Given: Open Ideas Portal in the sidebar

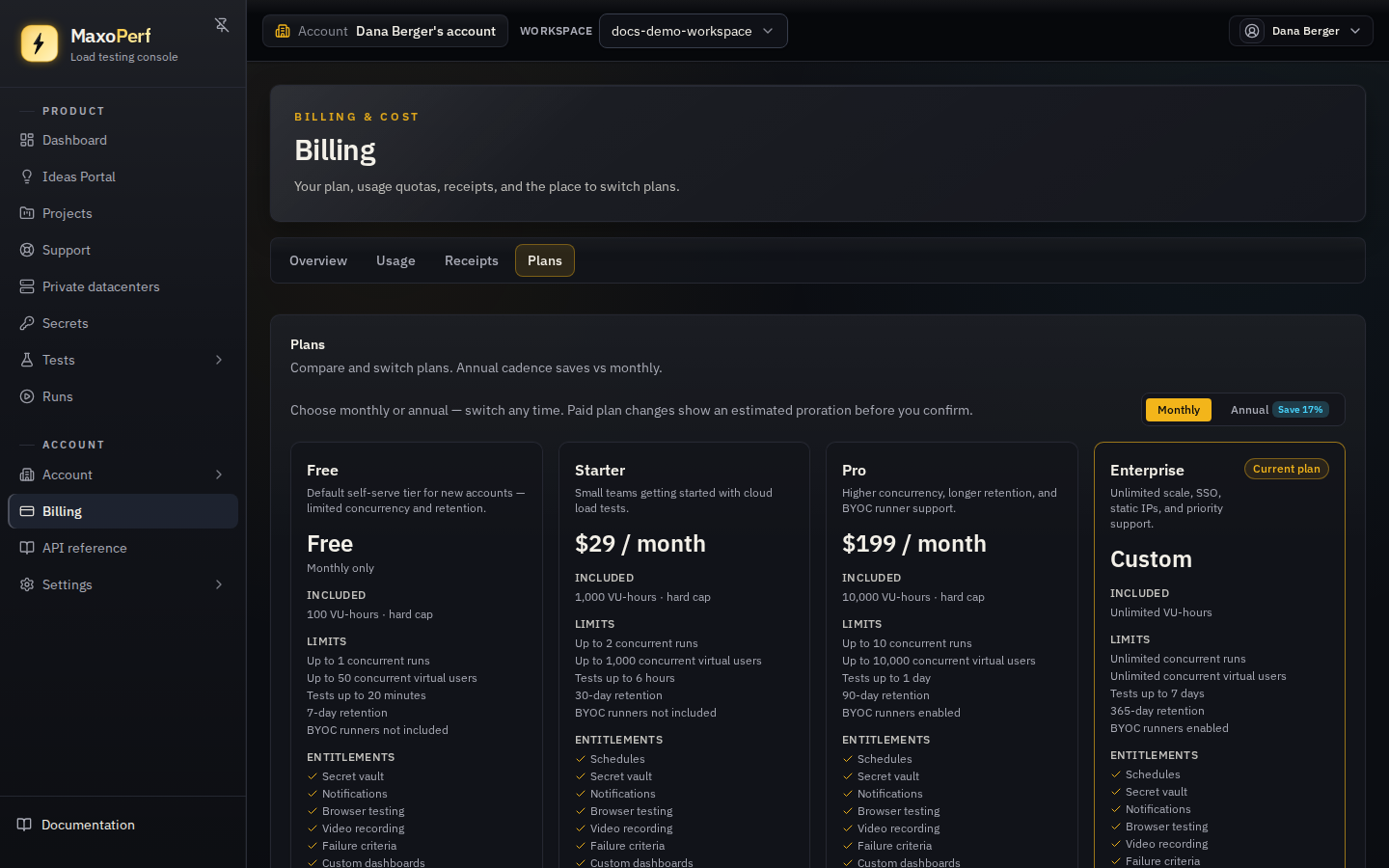Looking at the screenshot, I should point(123,176).
